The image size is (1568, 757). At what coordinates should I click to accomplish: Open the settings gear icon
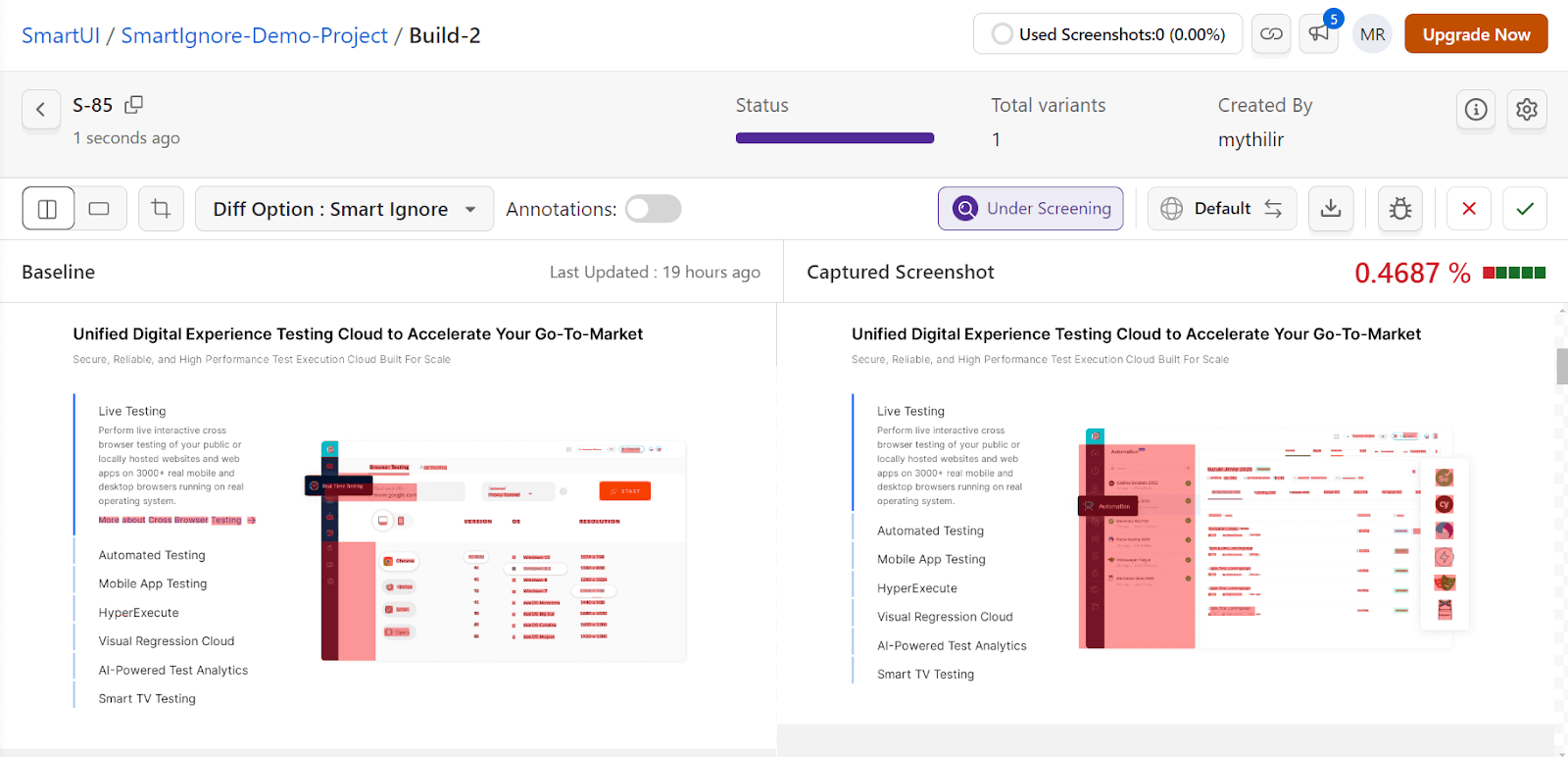pos(1527,109)
